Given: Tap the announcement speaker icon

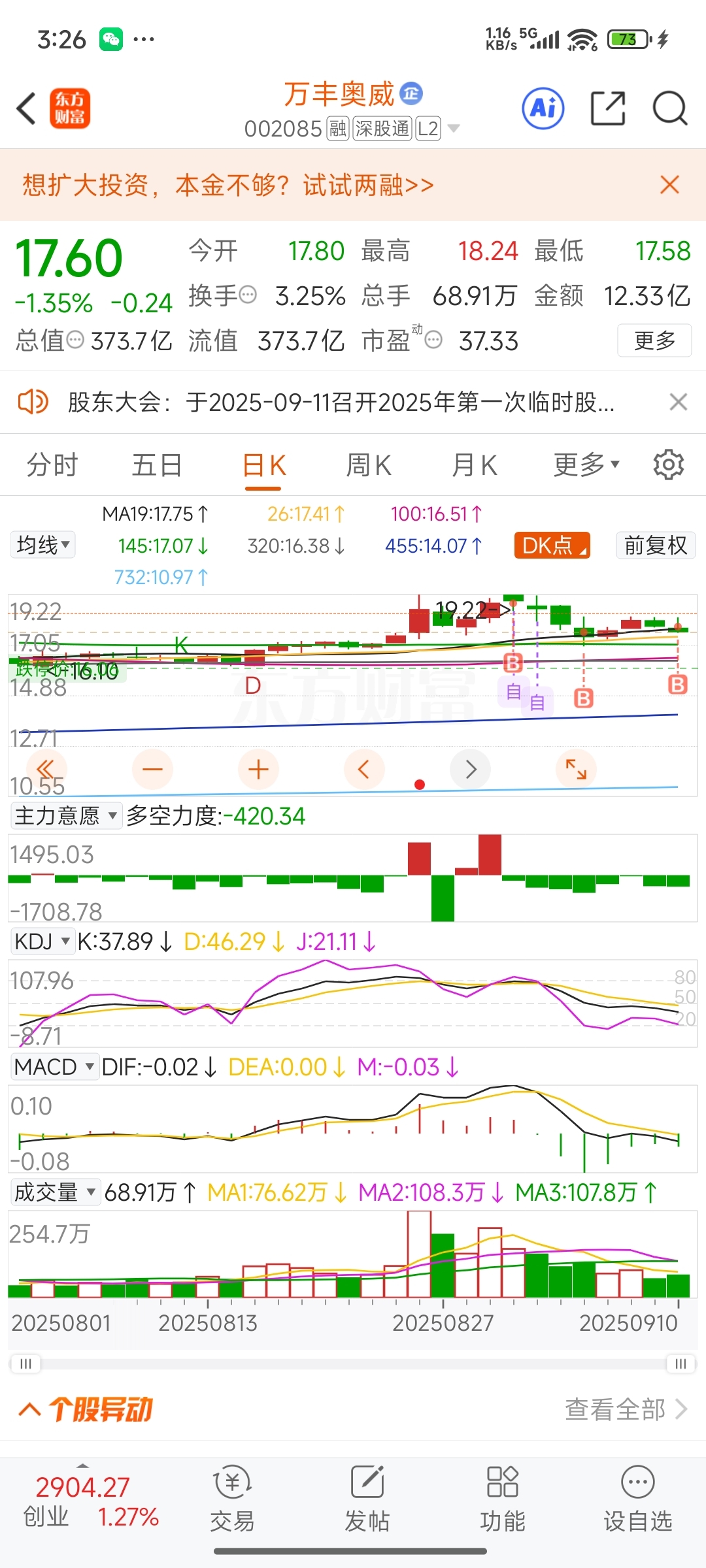Looking at the screenshot, I should coord(33,402).
